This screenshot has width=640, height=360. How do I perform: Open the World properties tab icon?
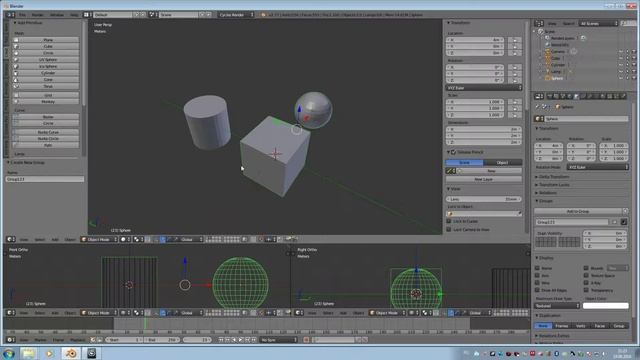point(569,96)
